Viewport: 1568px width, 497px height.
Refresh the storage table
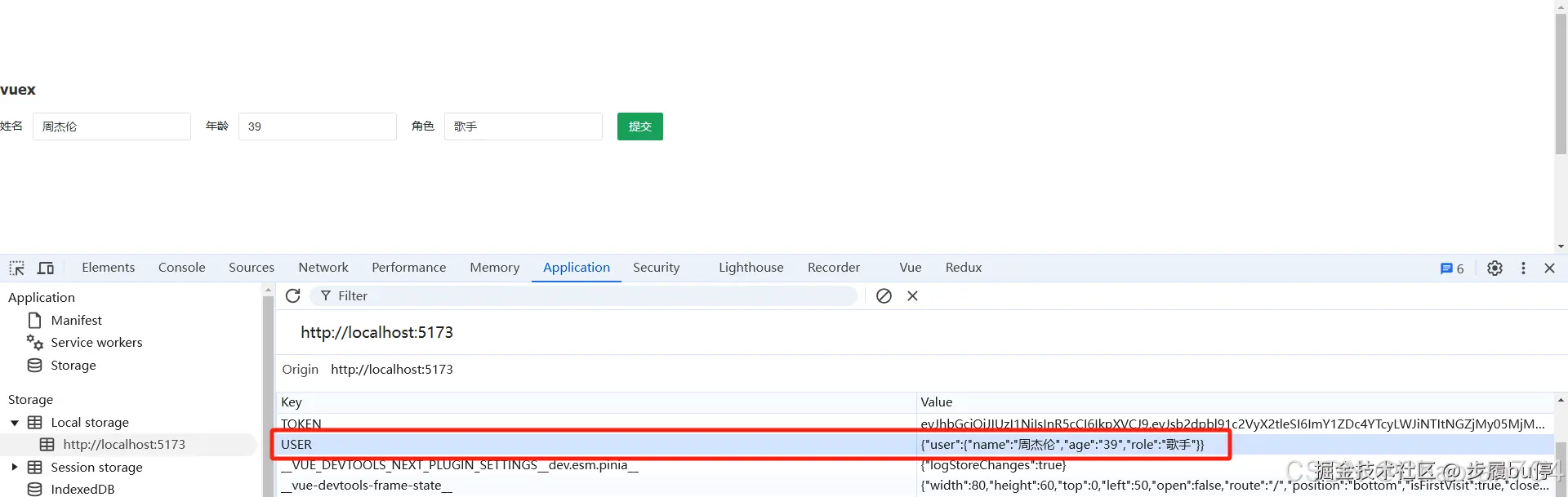(293, 295)
